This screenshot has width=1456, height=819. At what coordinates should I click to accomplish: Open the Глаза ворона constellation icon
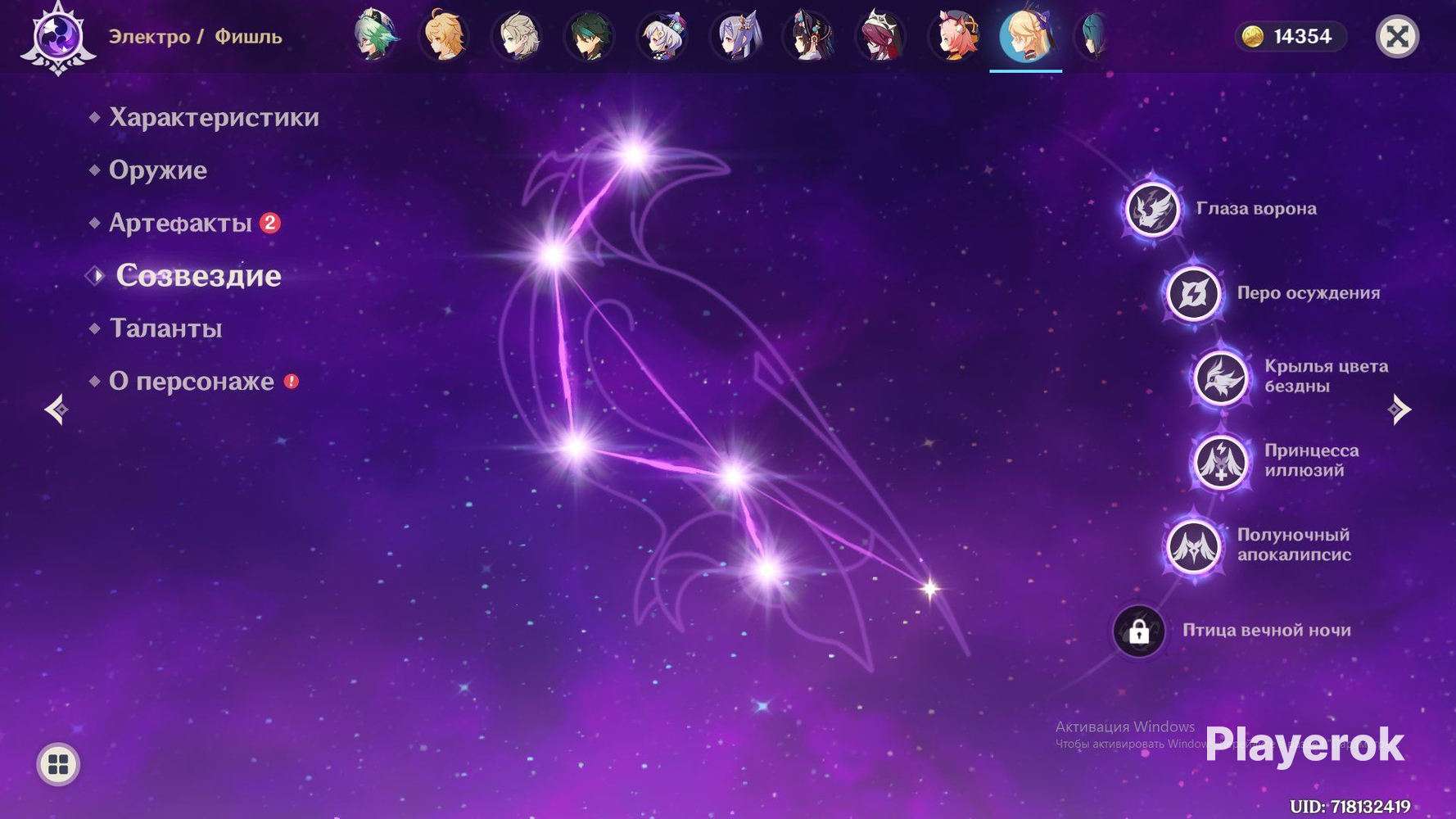1152,209
